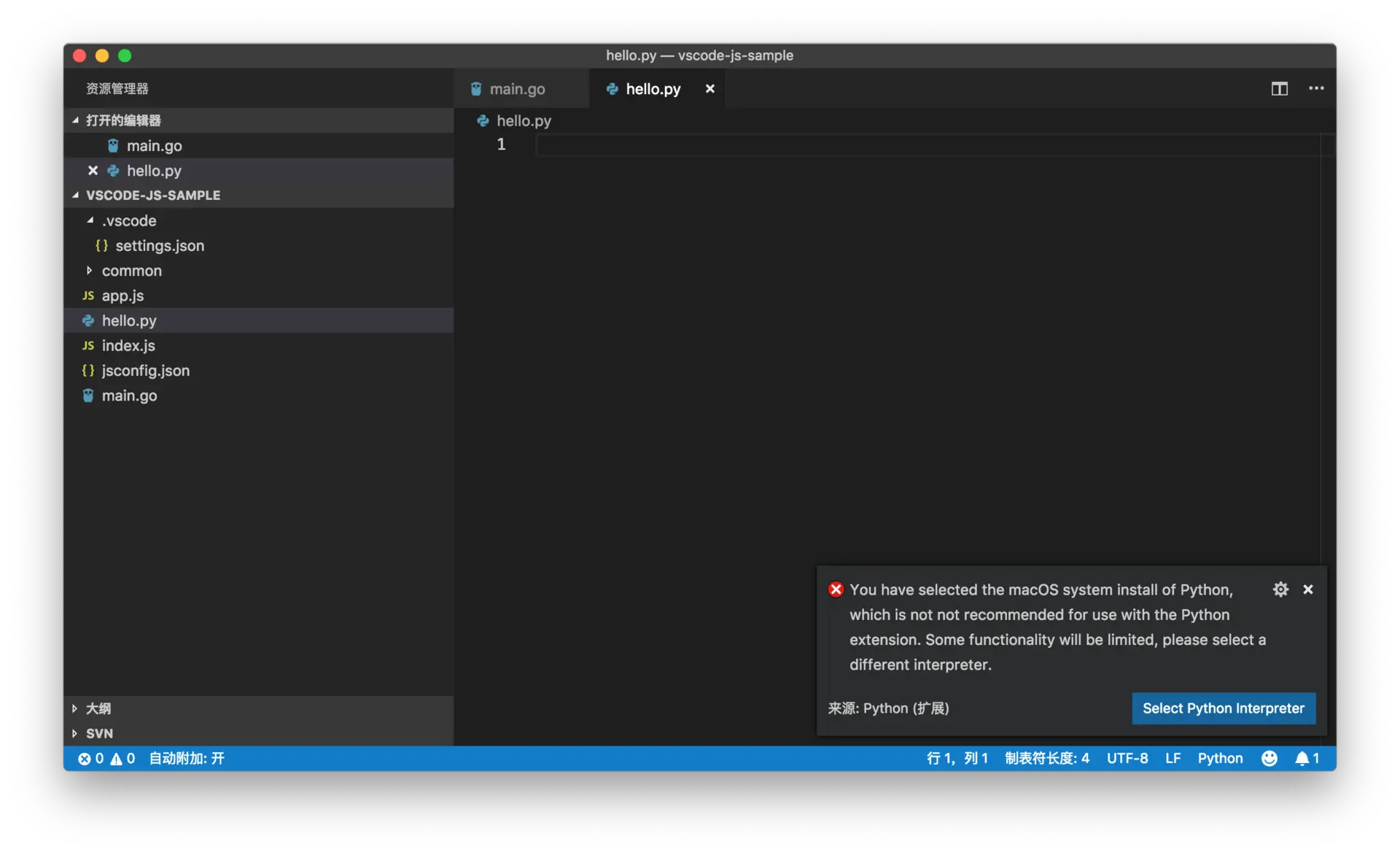Open settings.json in the explorer

point(159,246)
